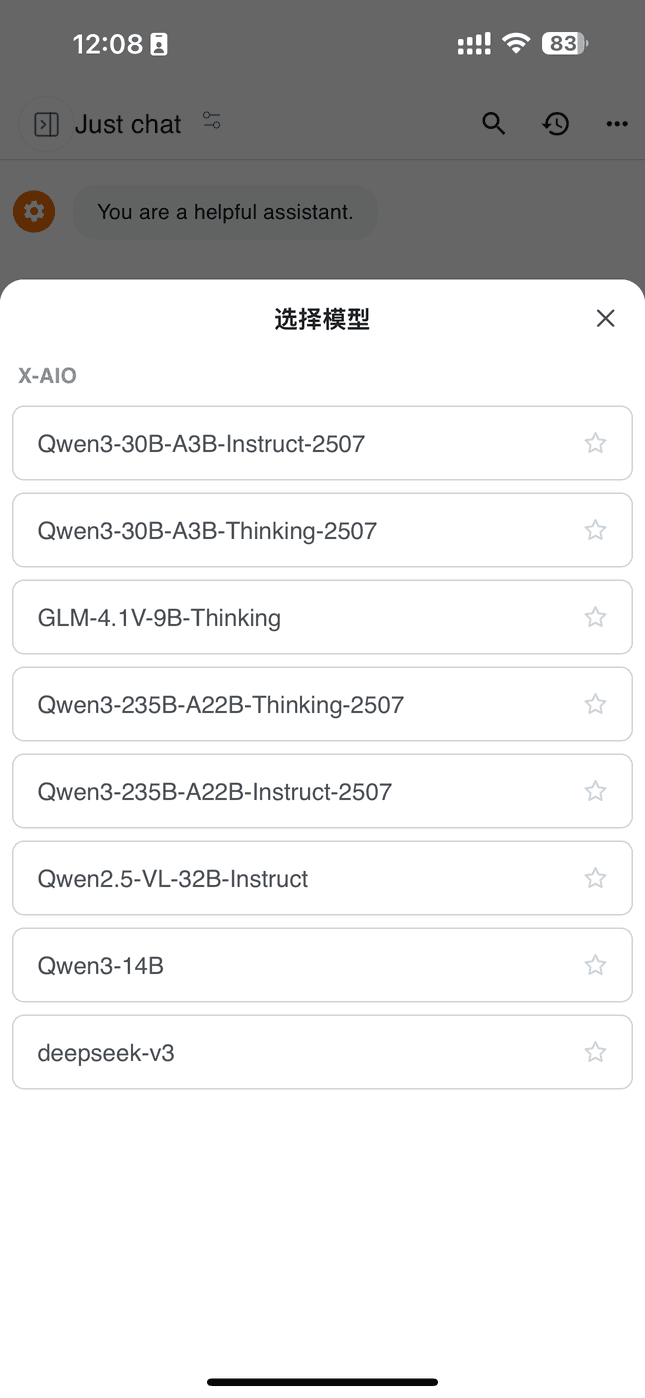Open chat settings sliders icon

[211, 121]
